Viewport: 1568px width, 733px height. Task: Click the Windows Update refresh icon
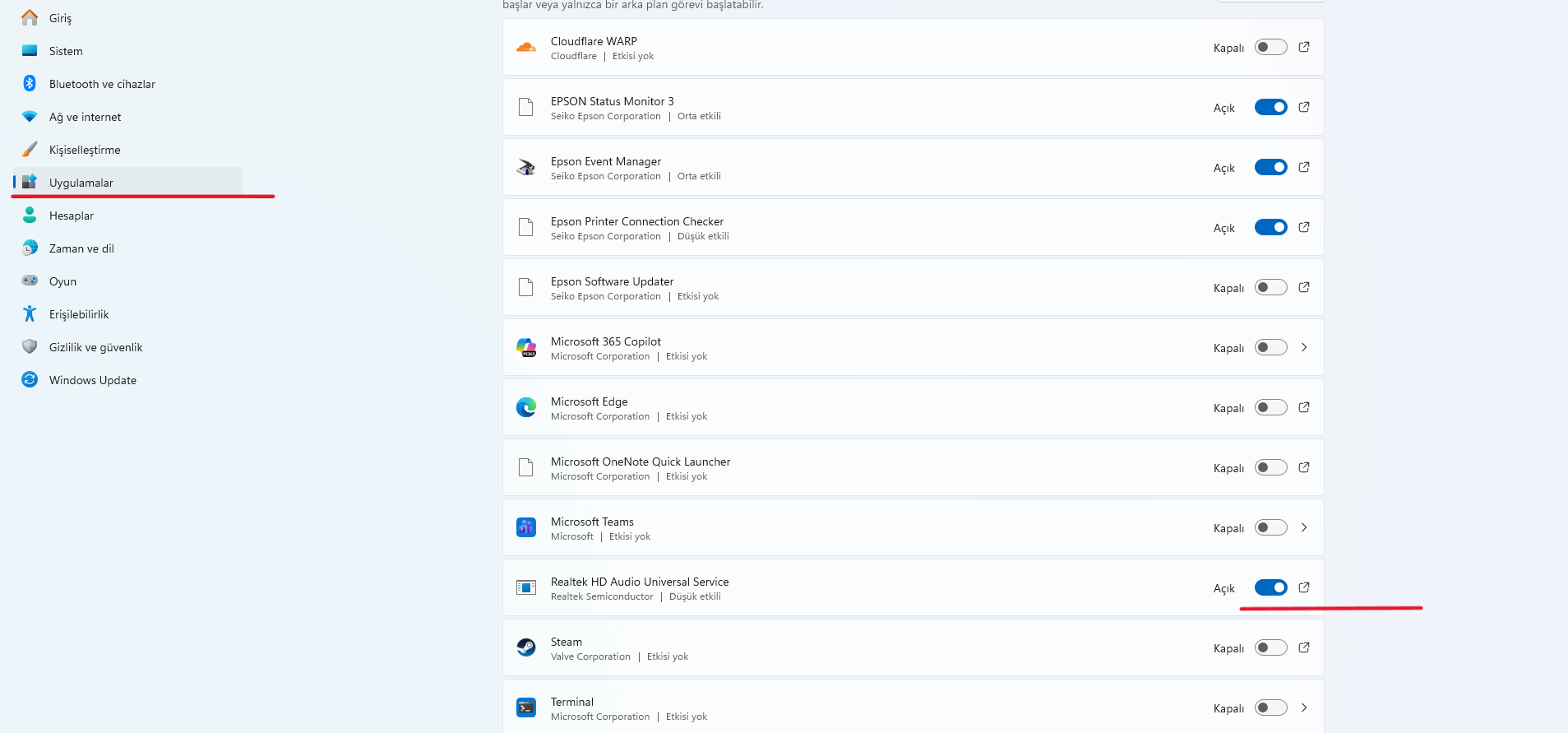coord(30,379)
